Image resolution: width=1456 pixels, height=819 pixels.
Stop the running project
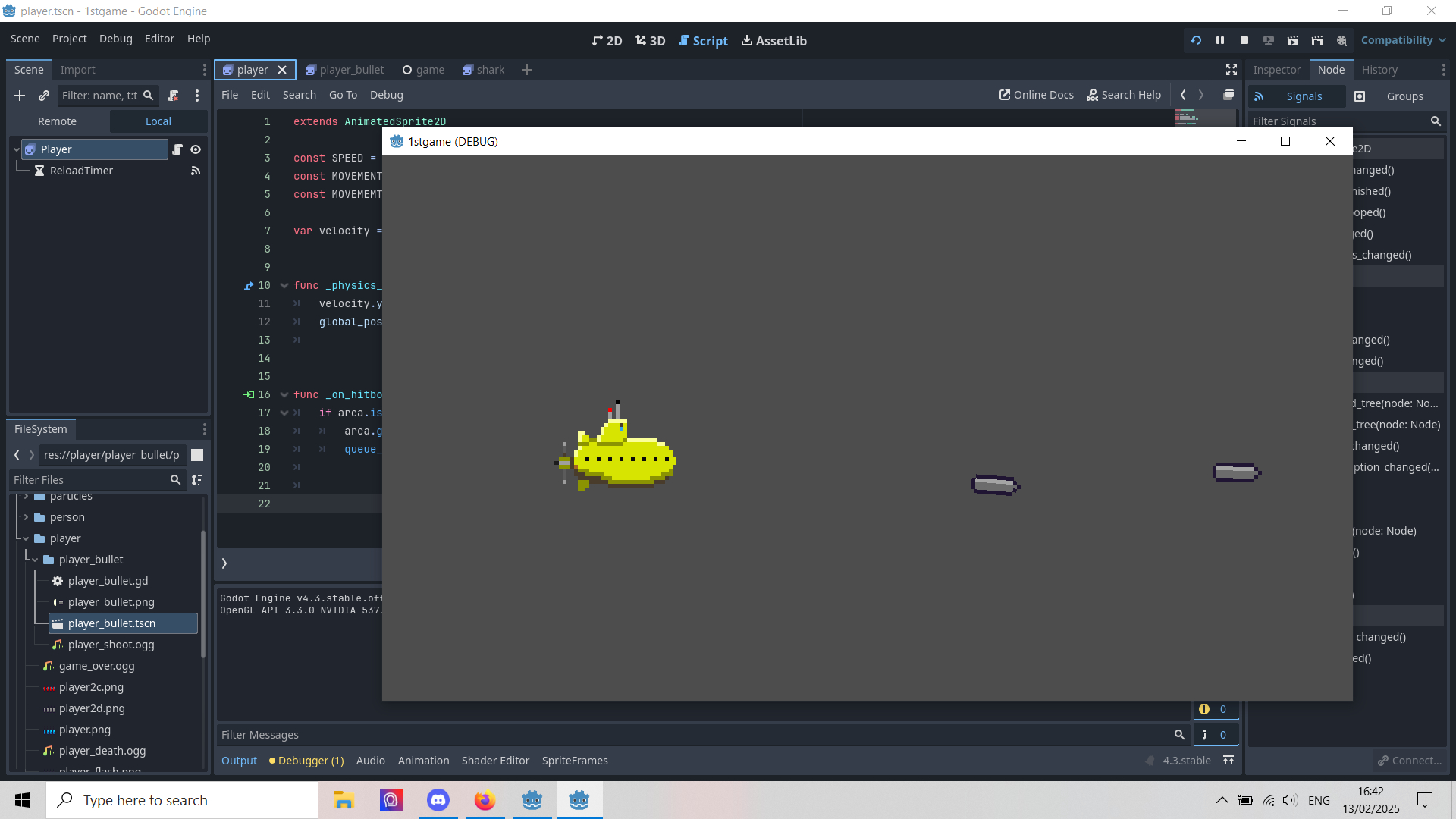point(1244,40)
